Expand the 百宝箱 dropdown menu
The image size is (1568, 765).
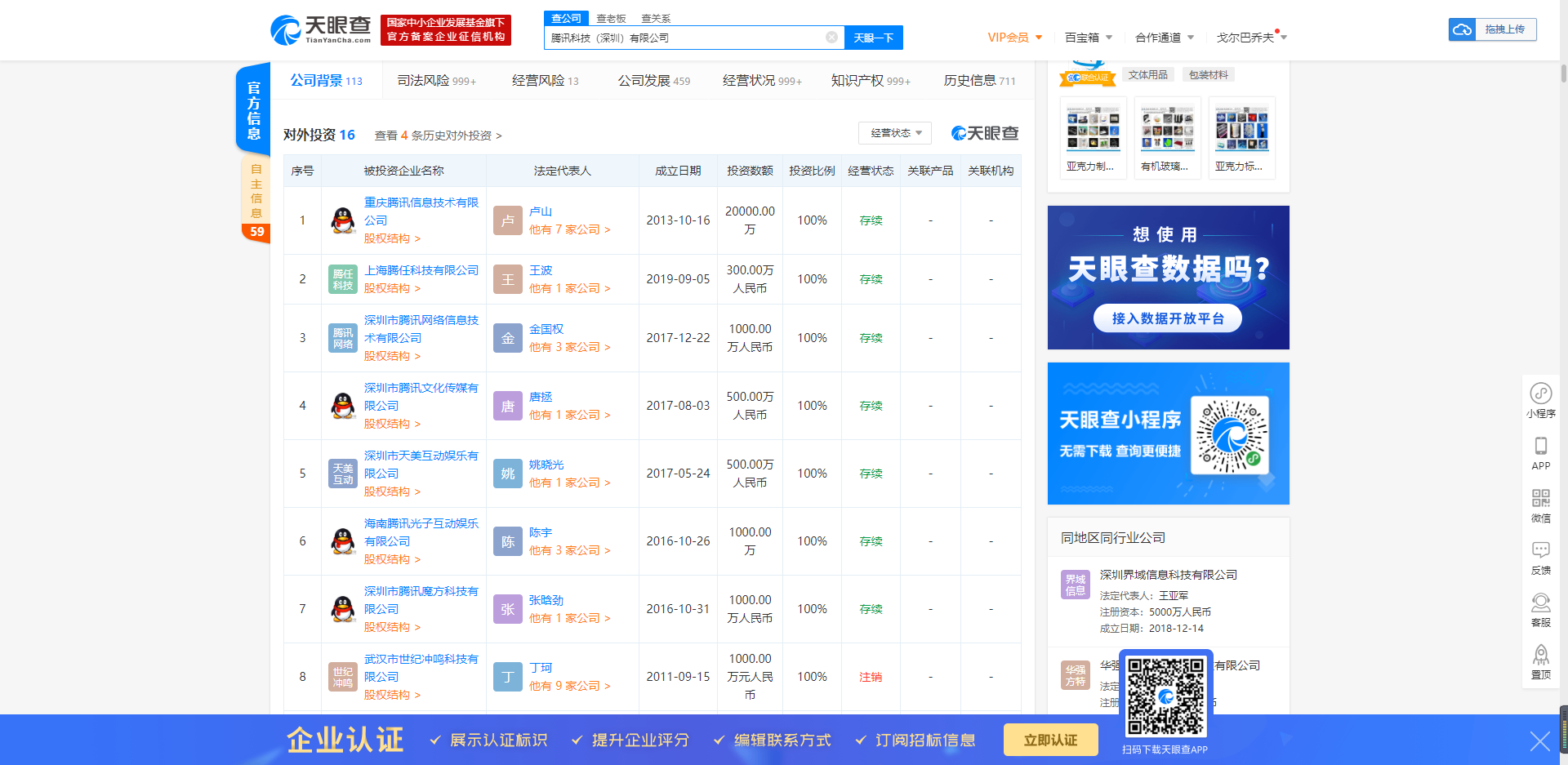point(1089,38)
